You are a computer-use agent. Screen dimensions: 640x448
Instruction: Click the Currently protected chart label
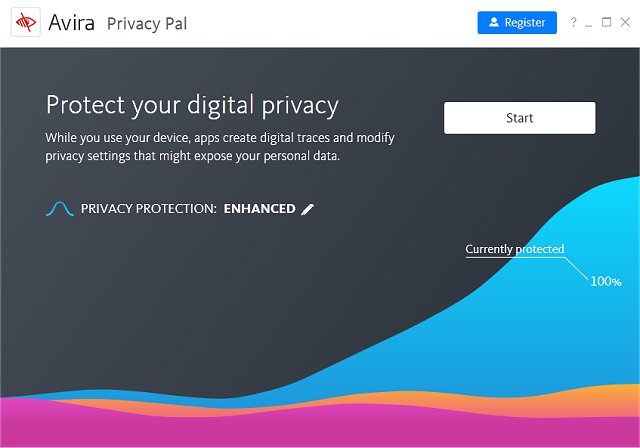point(514,249)
